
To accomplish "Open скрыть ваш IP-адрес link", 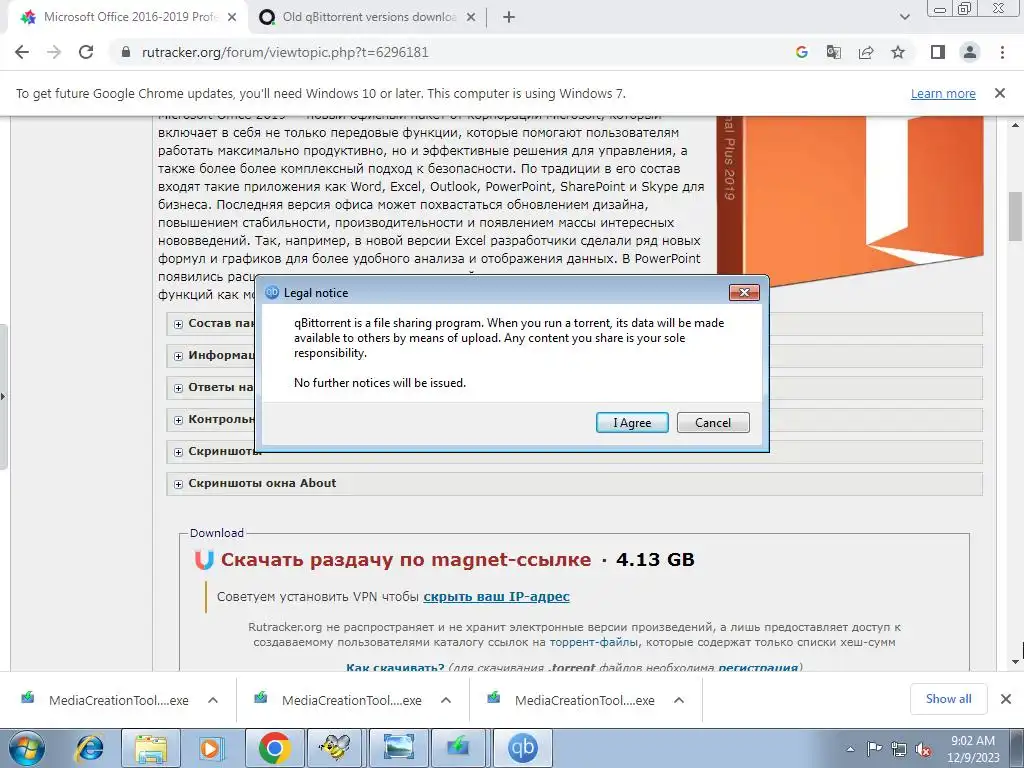I will [x=496, y=596].
